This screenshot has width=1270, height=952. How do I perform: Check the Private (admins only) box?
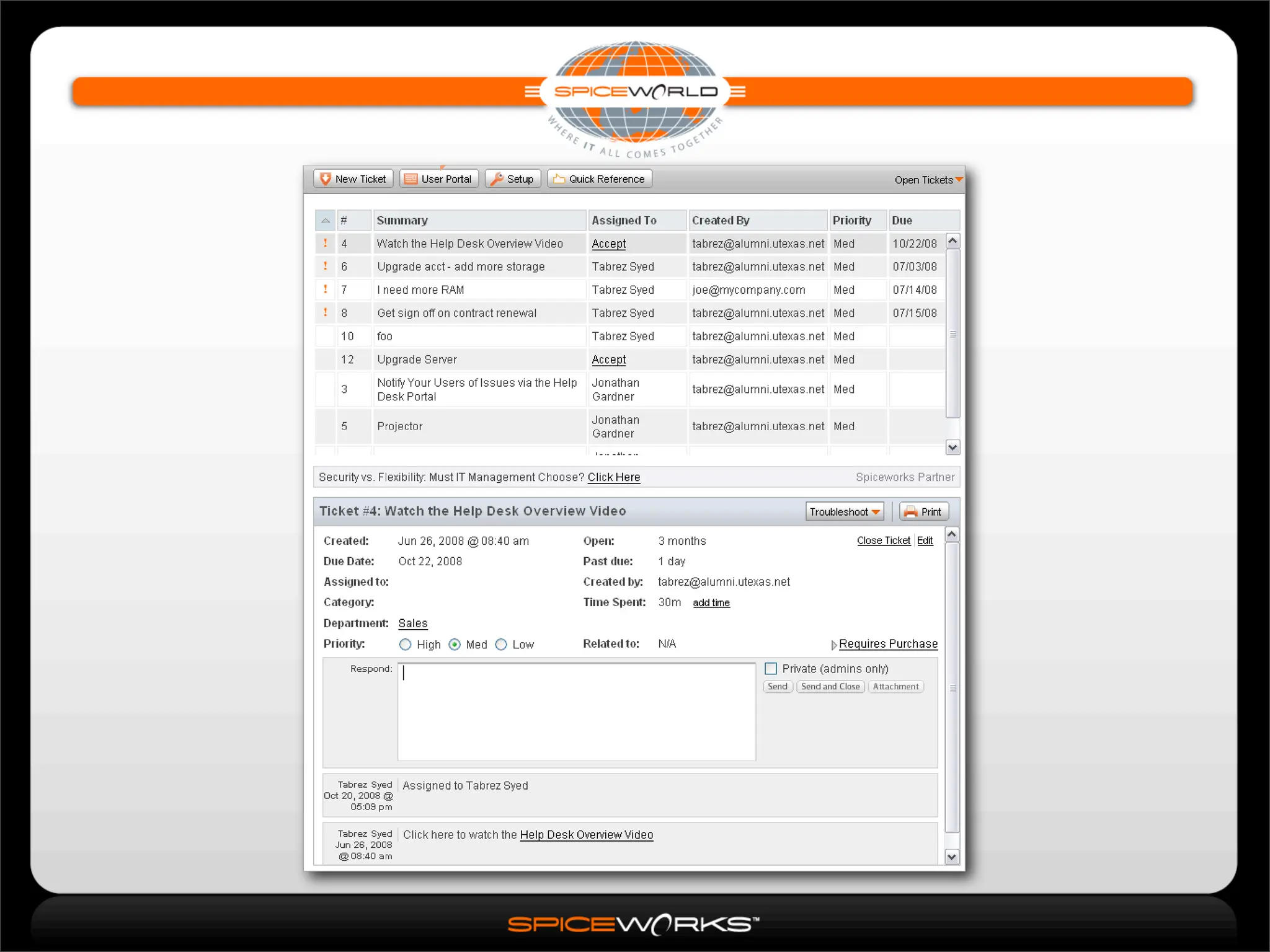tap(771, 669)
